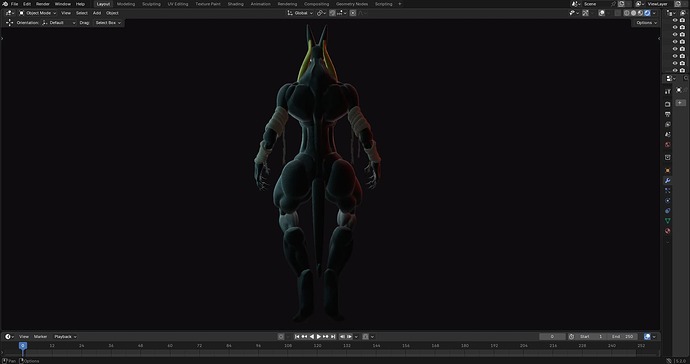
Task: Open the World properties tab
Action: (x=668, y=145)
